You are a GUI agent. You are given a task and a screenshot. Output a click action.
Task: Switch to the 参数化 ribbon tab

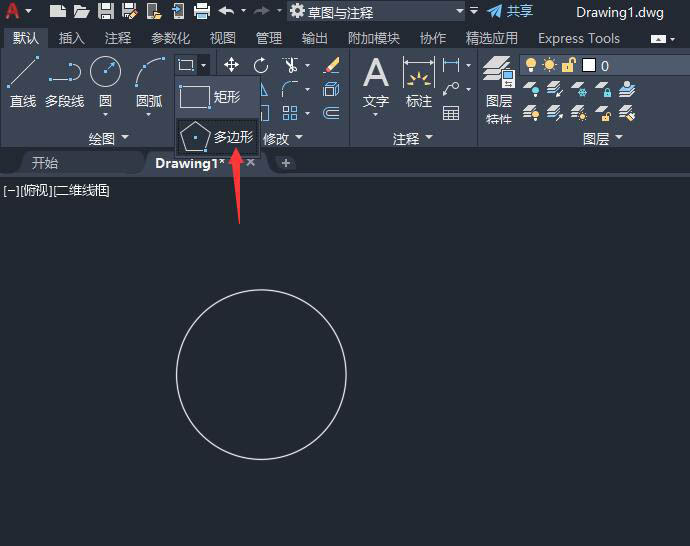pyautogui.click(x=170, y=38)
